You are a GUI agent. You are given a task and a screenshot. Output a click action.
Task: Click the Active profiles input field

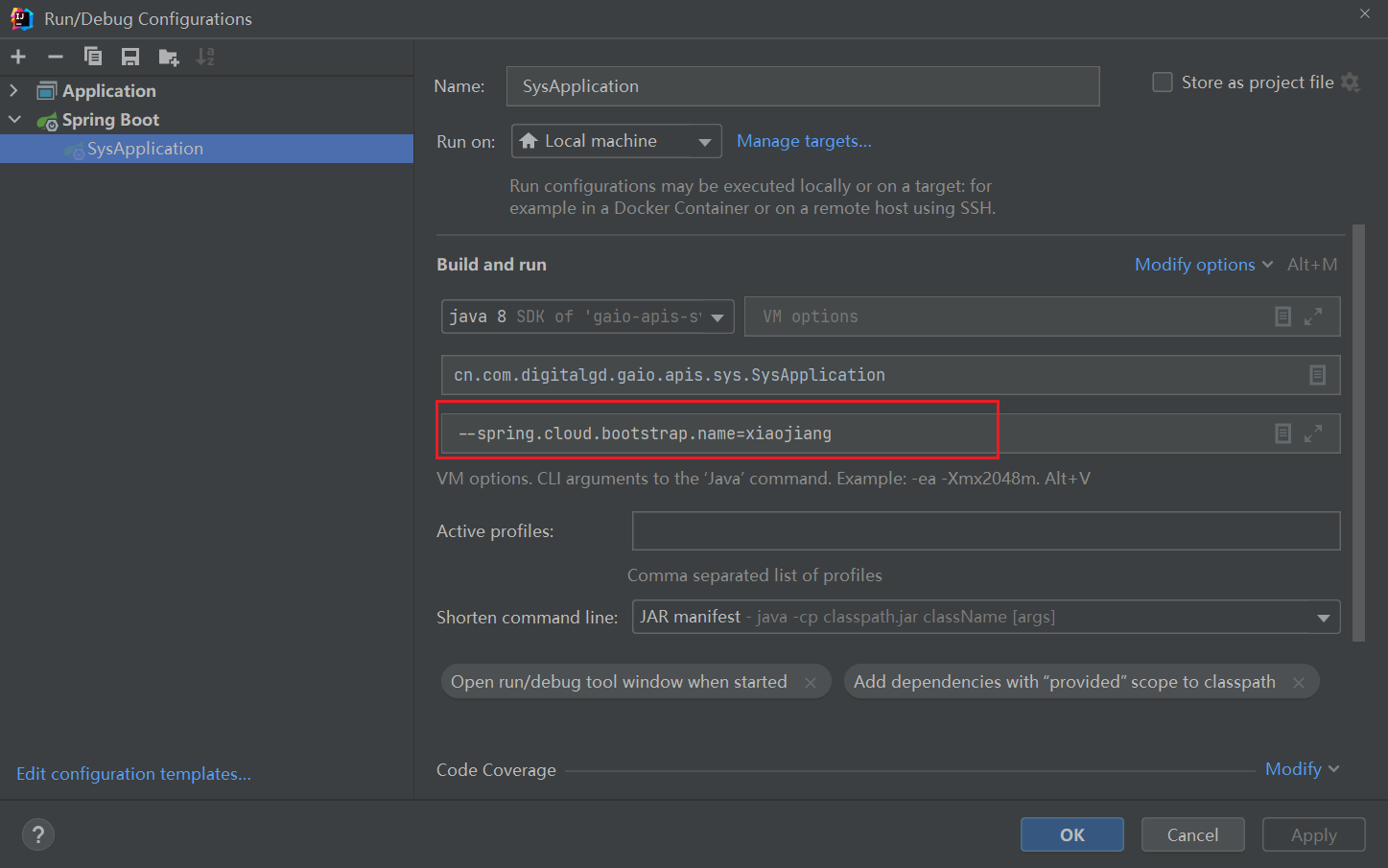pyautogui.click(x=985, y=530)
